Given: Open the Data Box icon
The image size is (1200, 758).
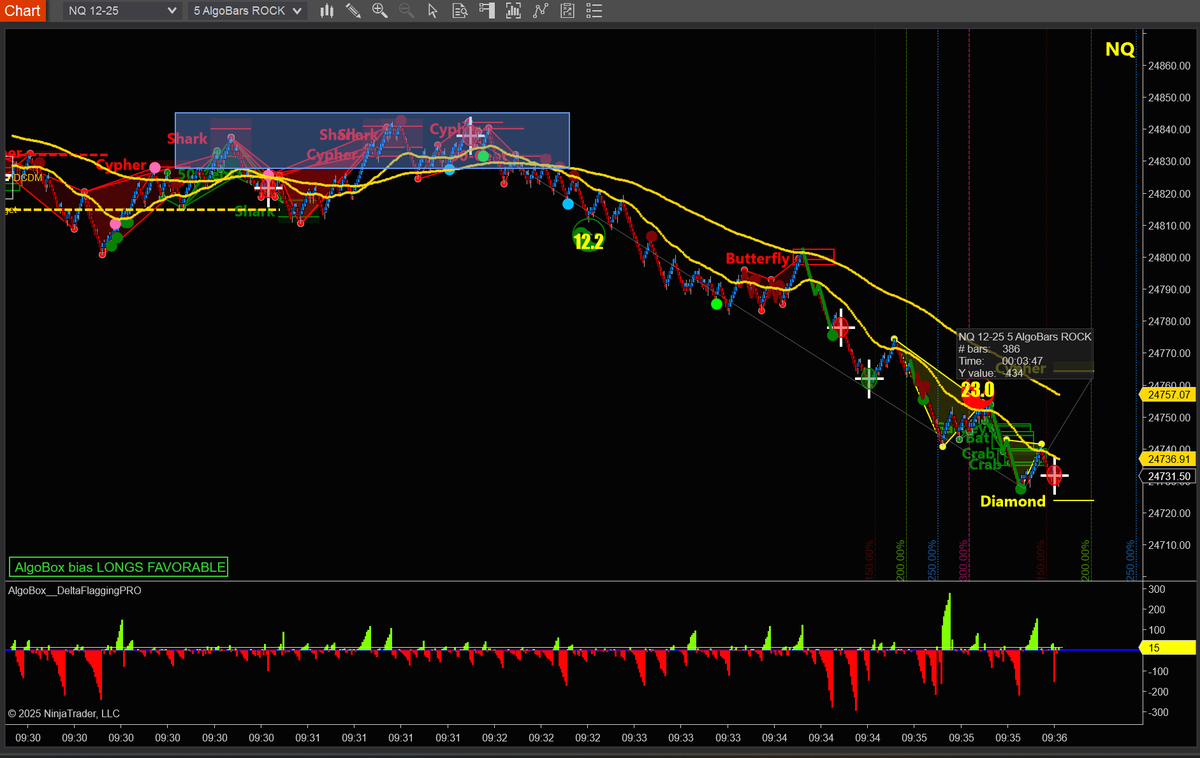Looking at the screenshot, I should pos(460,11).
